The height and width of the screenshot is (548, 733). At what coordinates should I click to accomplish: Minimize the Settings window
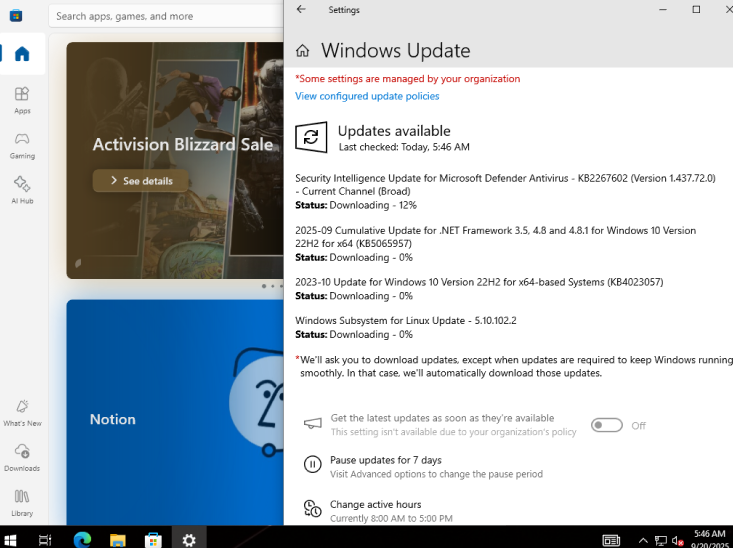(662, 9)
